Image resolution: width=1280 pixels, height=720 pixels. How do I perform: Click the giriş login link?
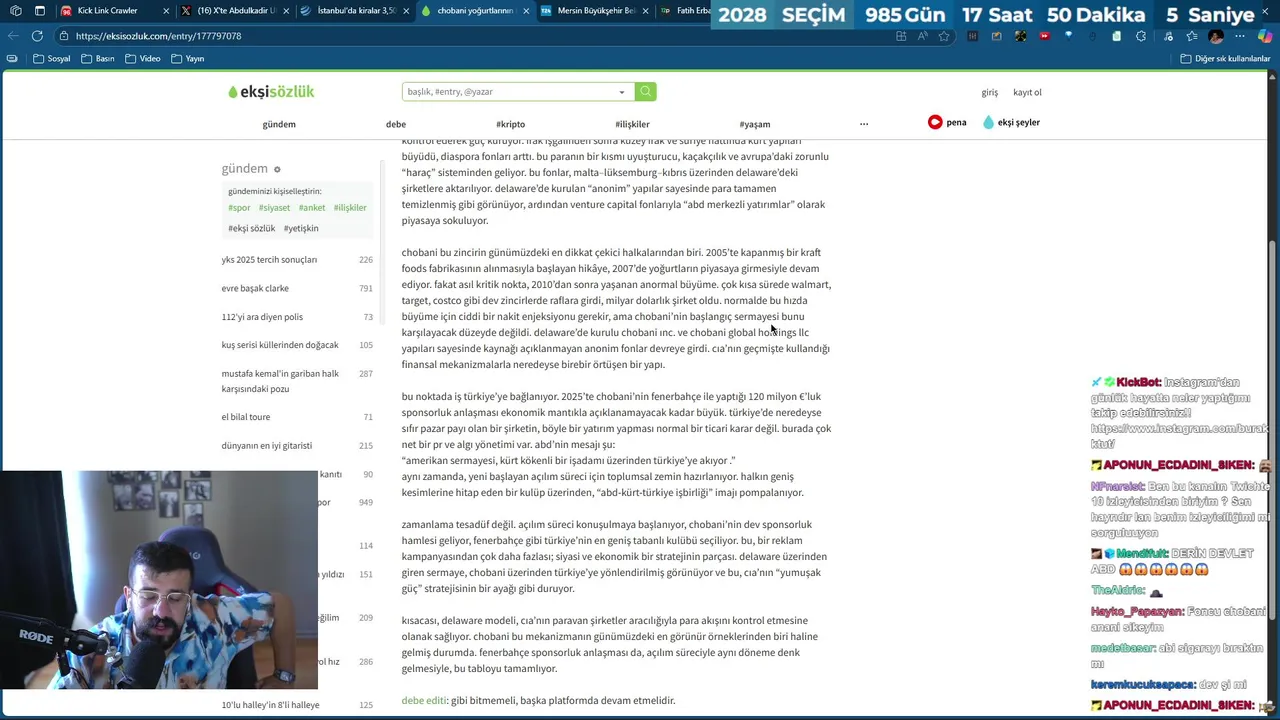point(990,92)
